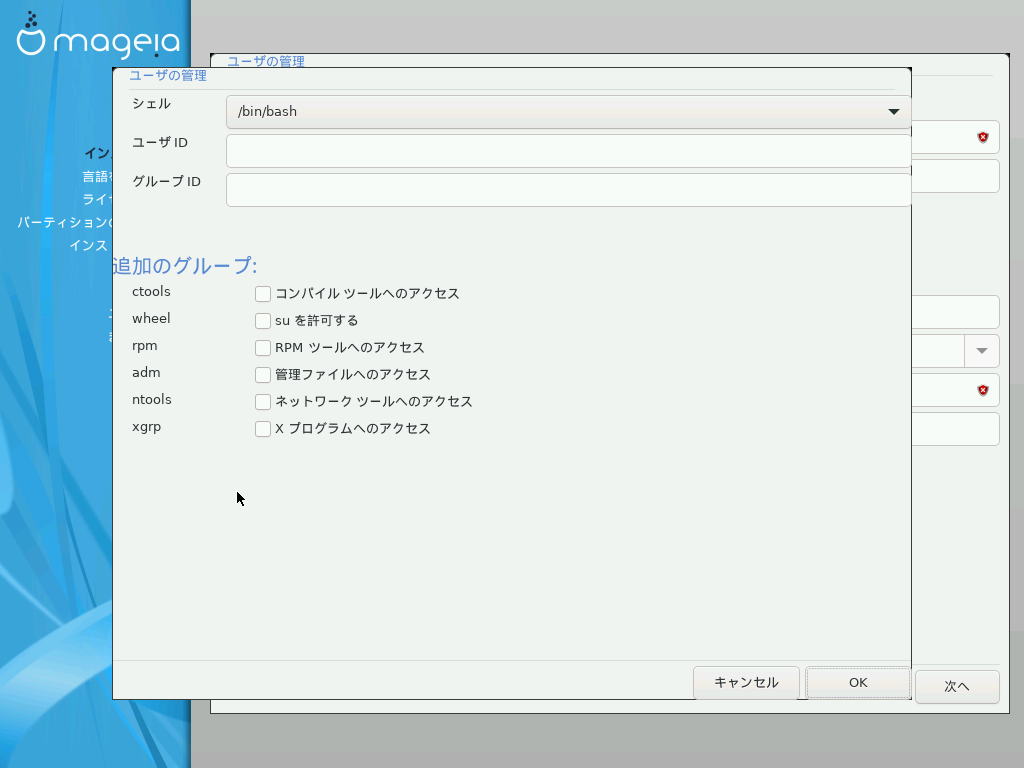Focus the グループ ID input field

coord(568,190)
